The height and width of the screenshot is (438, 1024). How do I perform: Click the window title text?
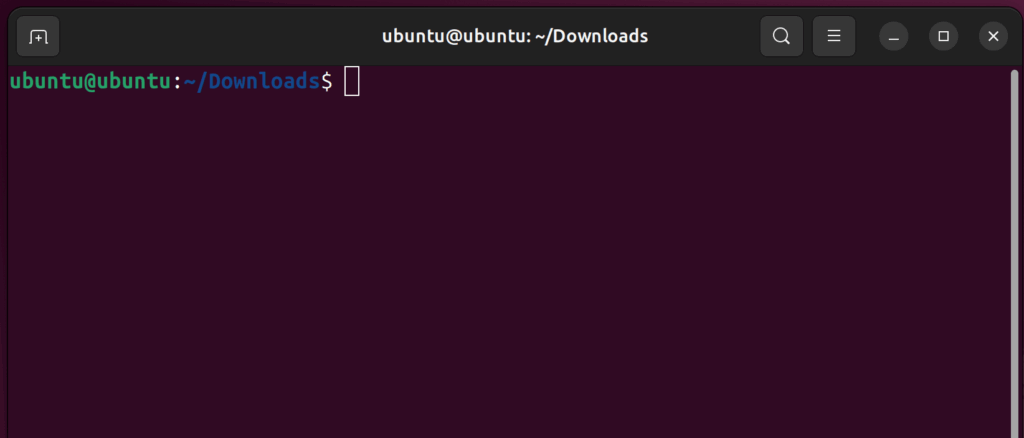pos(515,36)
